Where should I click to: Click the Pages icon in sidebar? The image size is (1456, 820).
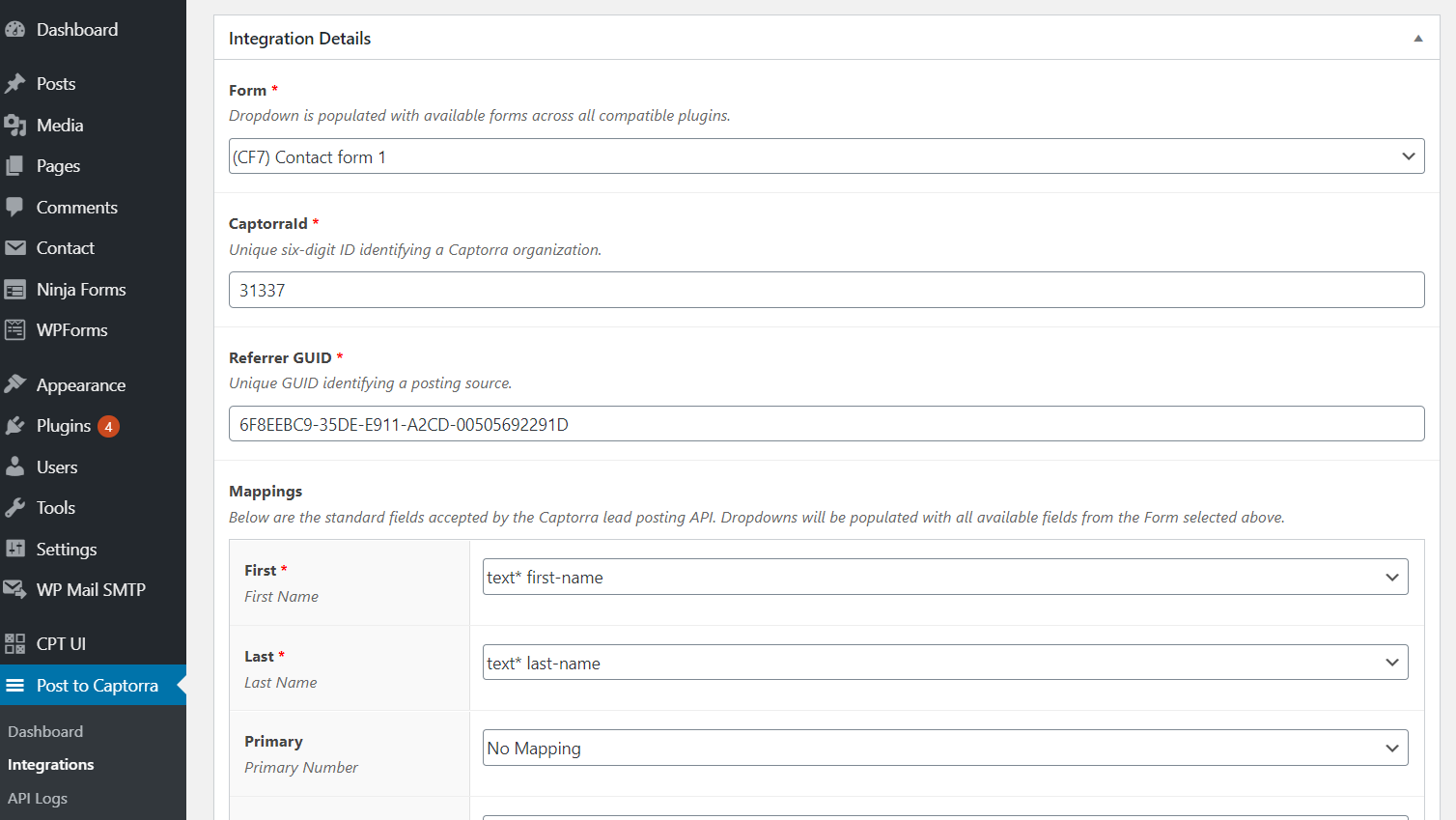tap(14, 166)
